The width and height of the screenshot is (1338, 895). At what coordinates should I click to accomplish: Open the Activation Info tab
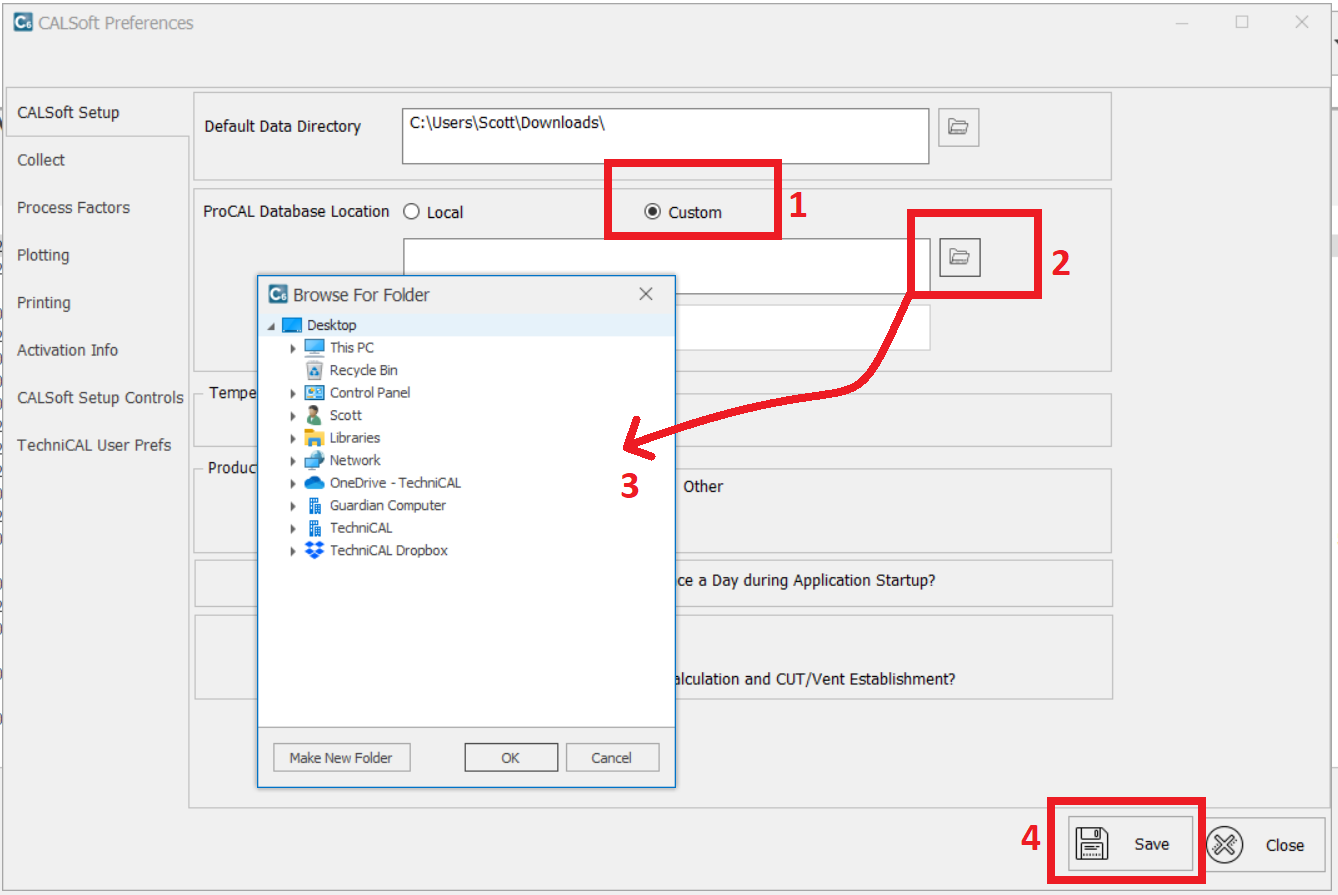tap(98, 350)
